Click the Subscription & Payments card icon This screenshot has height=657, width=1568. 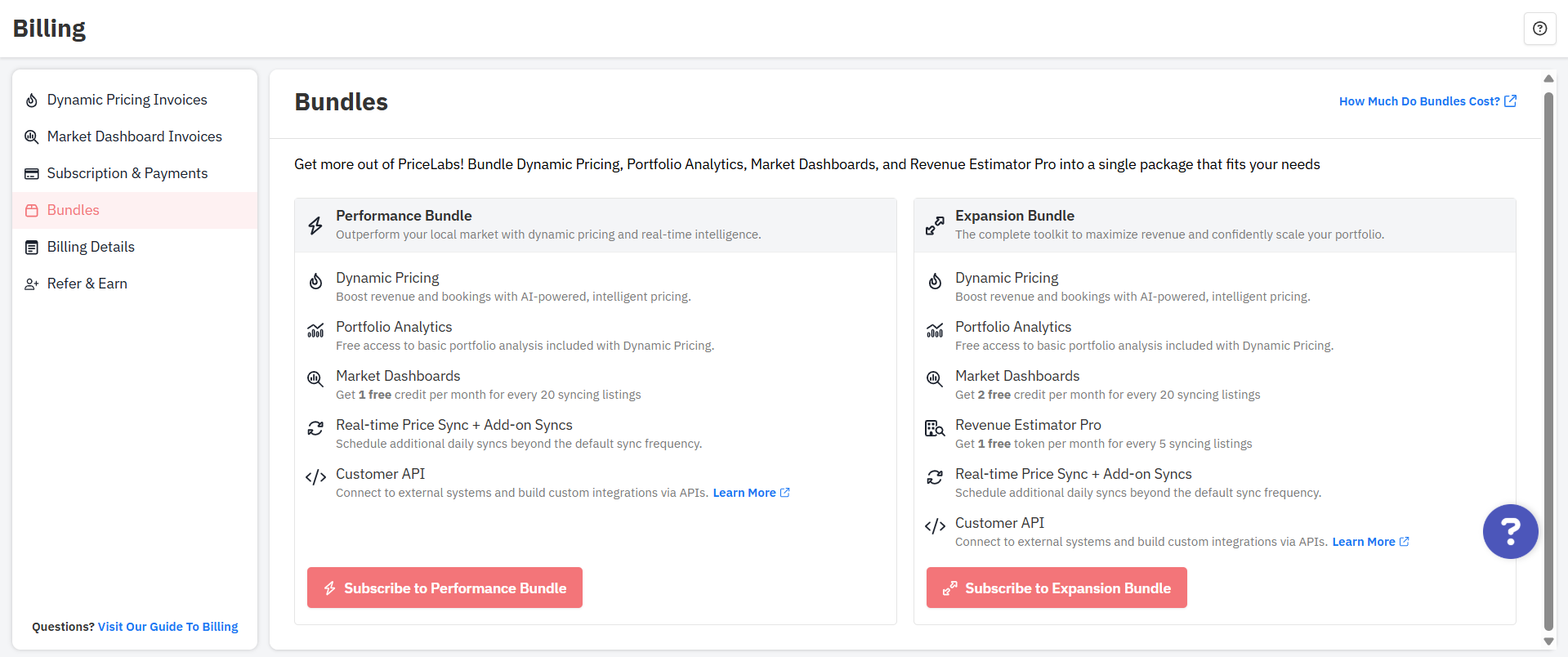point(32,173)
